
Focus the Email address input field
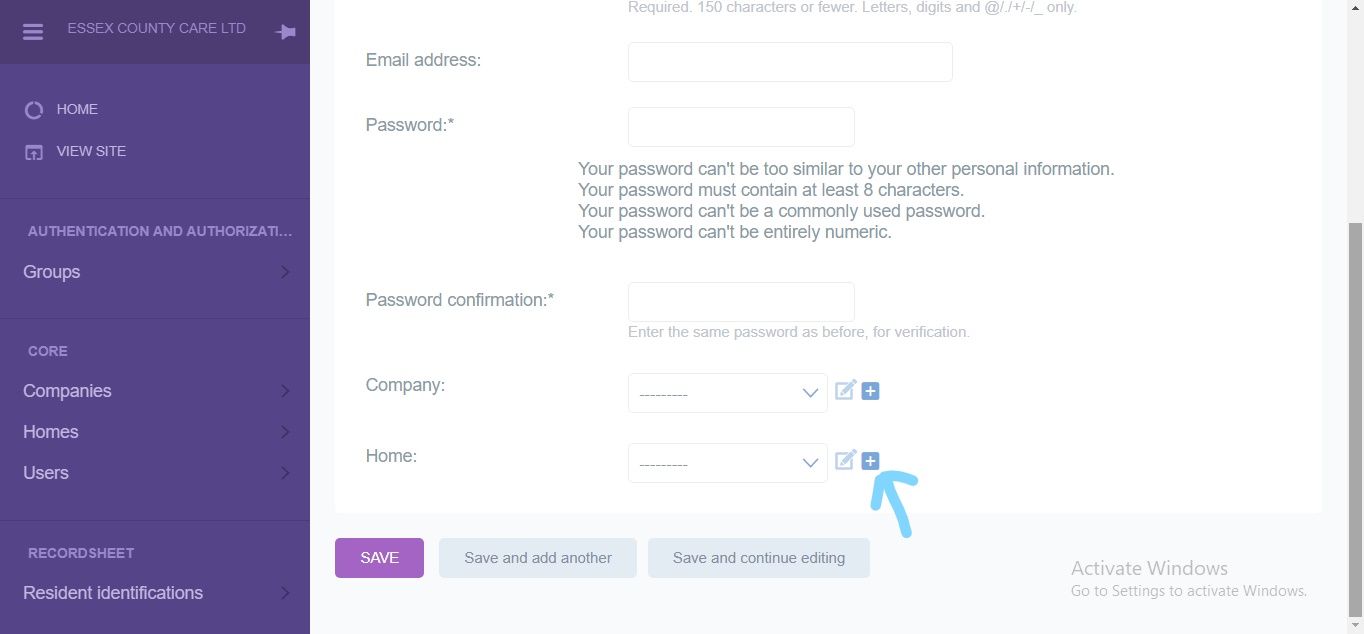[790, 62]
